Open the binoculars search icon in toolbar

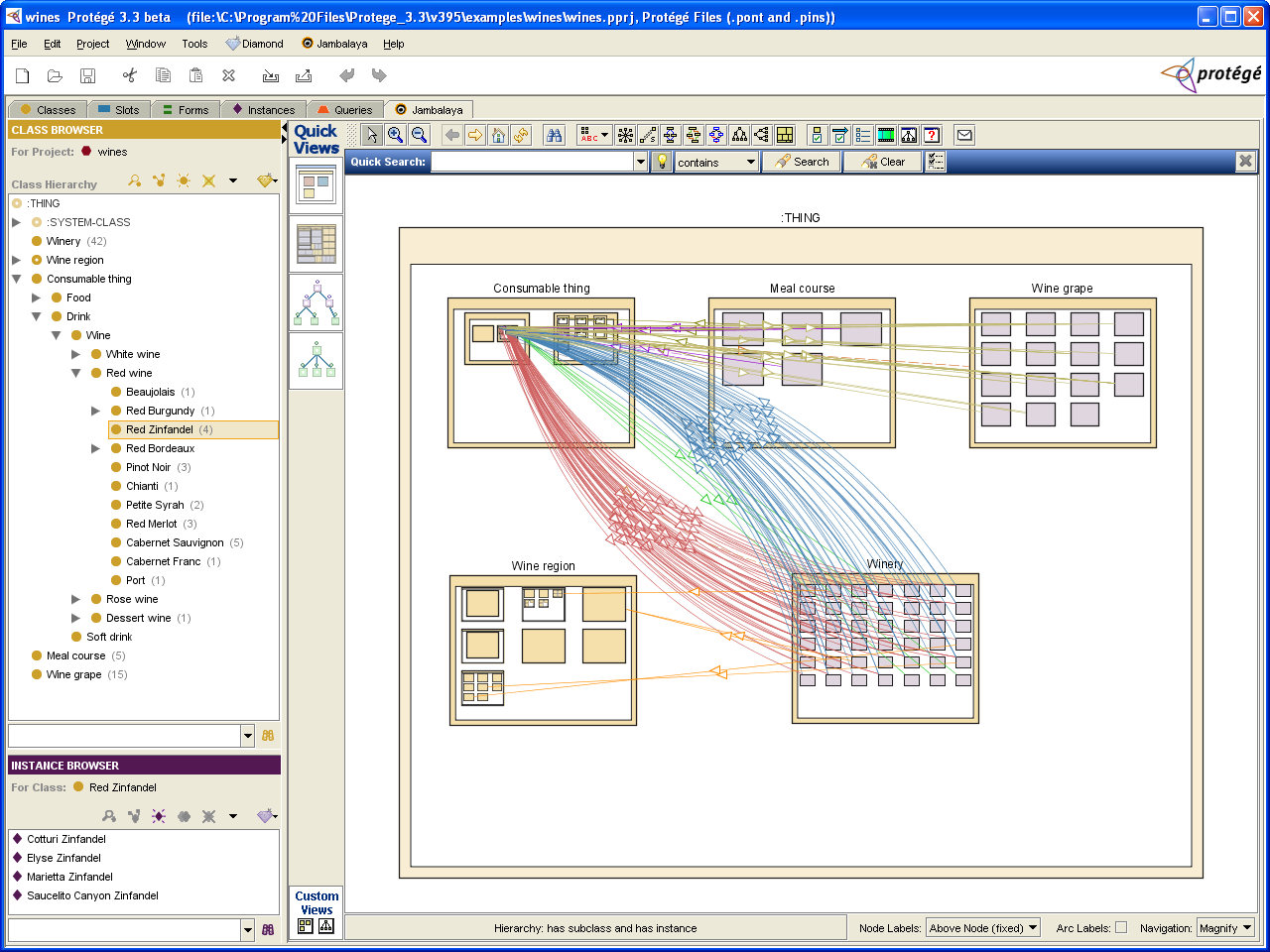click(x=555, y=135)
